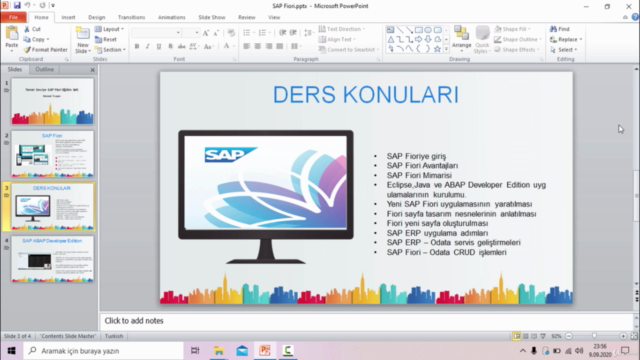Center the paragraph text
Viewport: 640px width, 360px height.
[x=258, y=46]
